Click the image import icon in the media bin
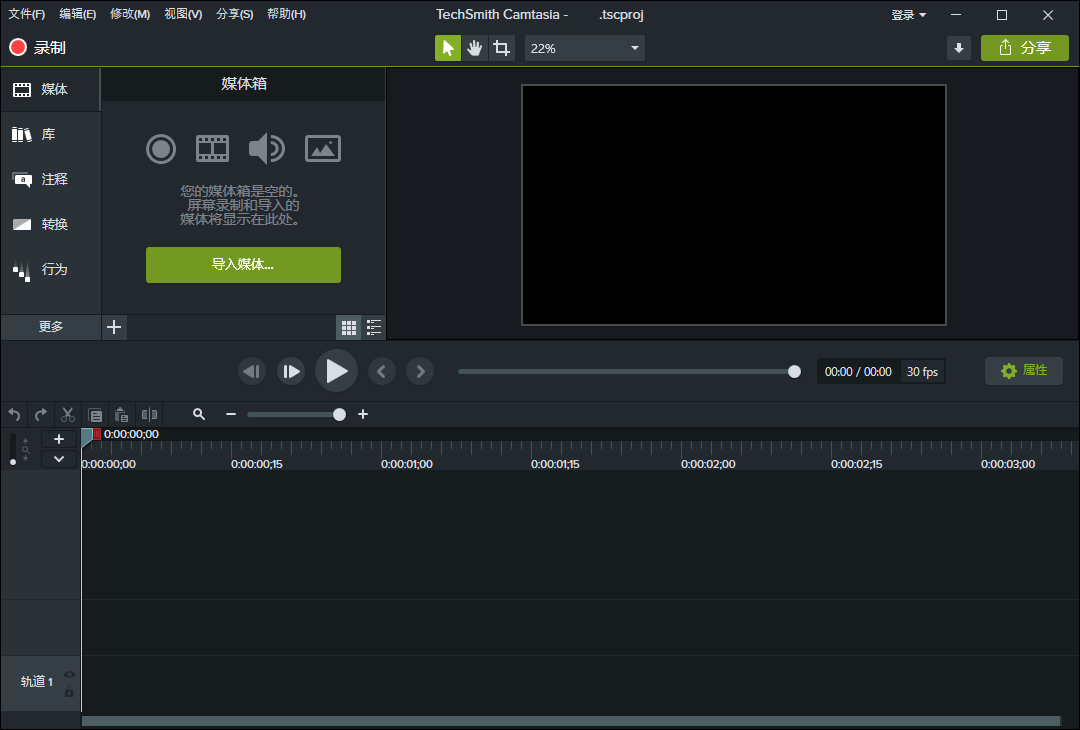Screen dimensions: 1080x730 tap(322, 148)
